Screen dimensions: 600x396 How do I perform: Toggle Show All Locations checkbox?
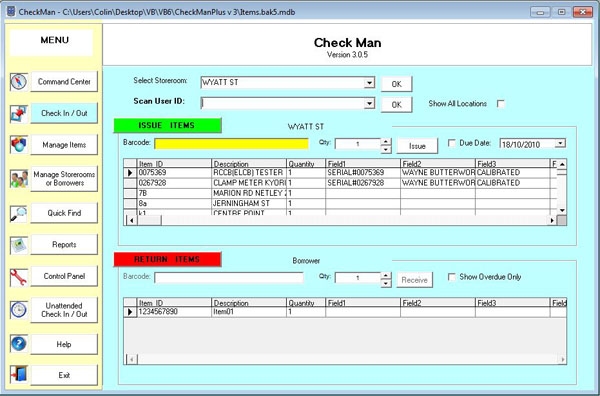501,104
